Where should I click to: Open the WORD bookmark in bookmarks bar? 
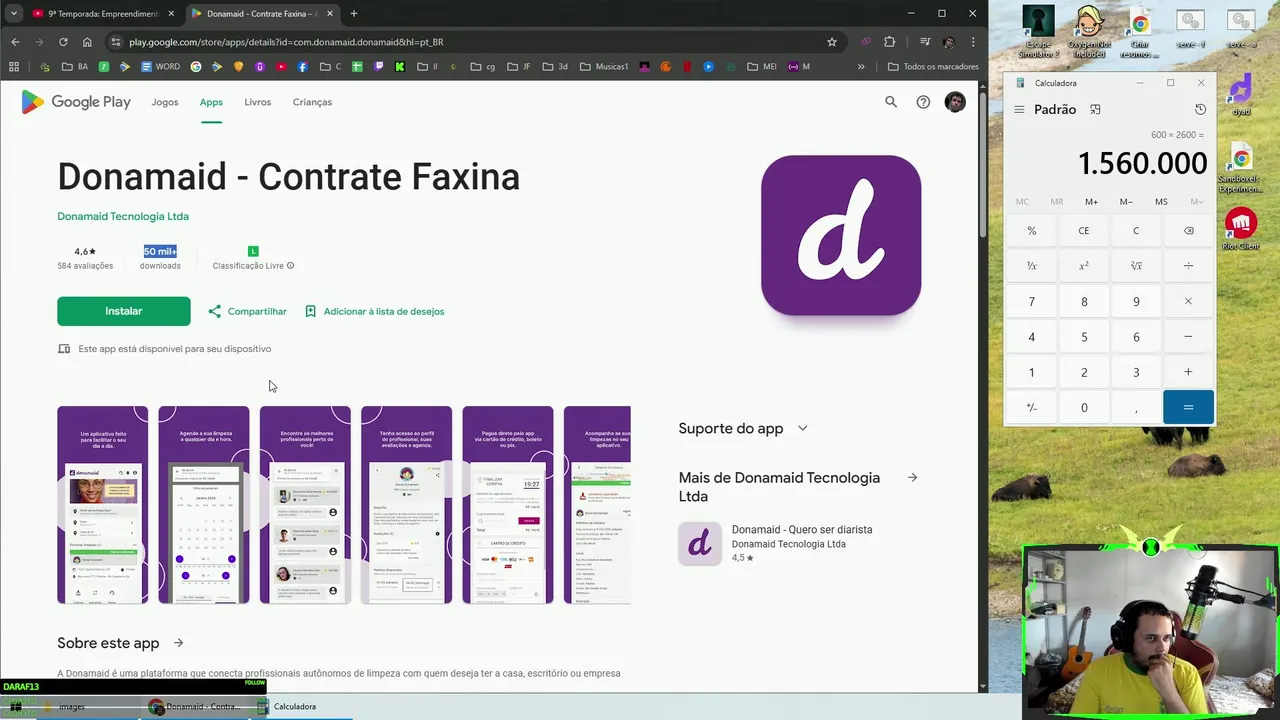[161, 67]
